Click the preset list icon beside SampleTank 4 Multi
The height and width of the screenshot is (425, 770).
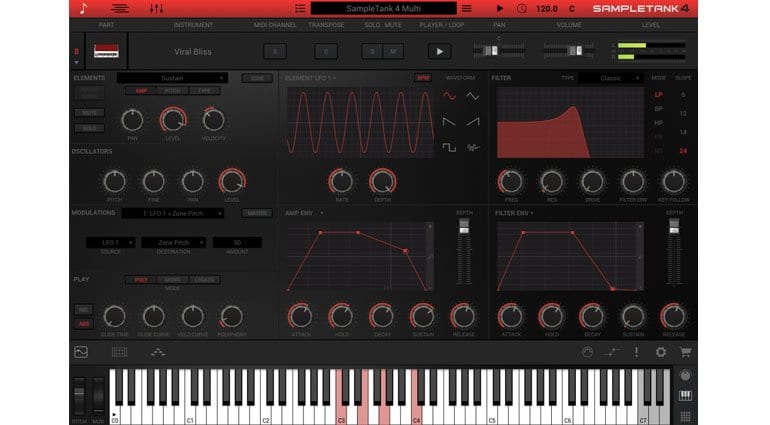(x=300, y=8)
